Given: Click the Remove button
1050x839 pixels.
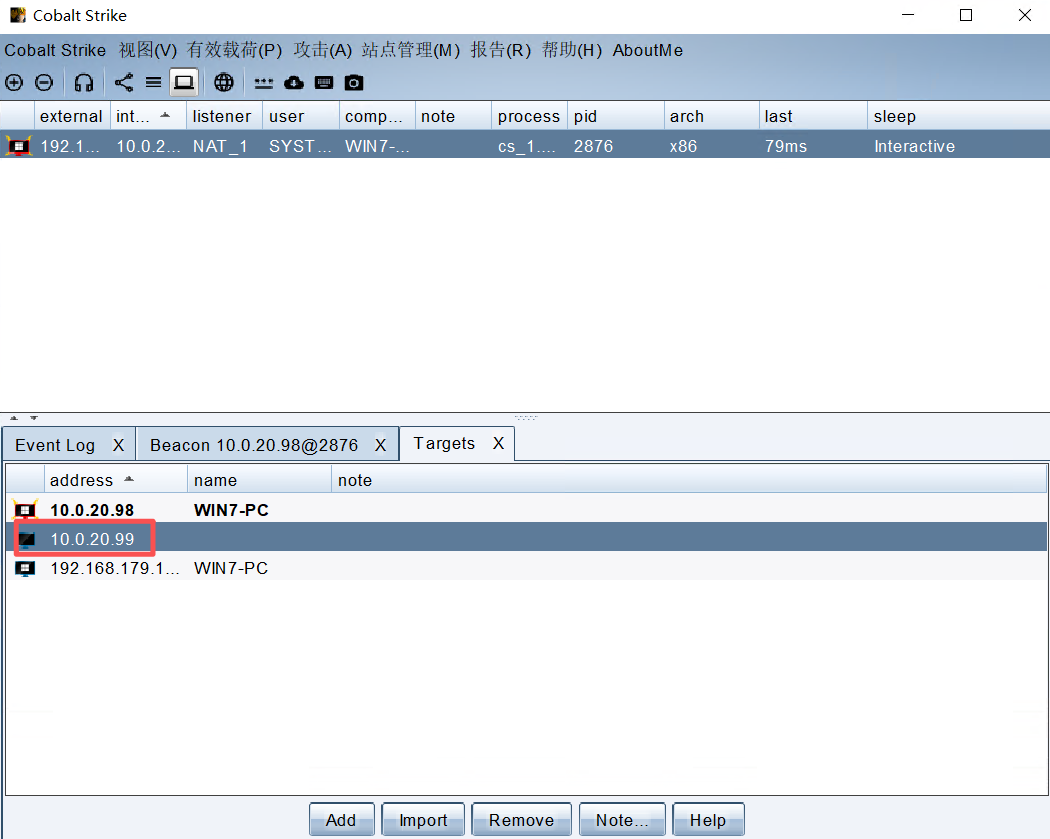Looking at the screenshot, I should [522, 820].
